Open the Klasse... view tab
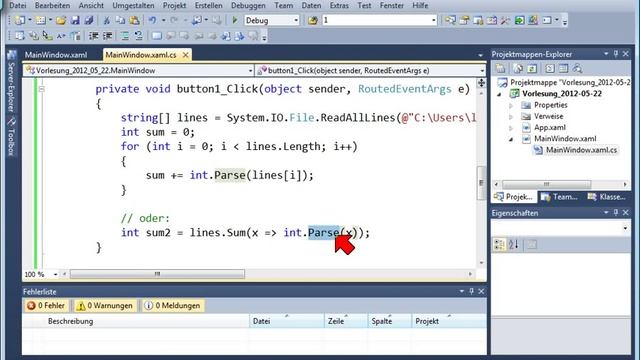Viewport: 640px width, 360px height. (x=607, y=197)
